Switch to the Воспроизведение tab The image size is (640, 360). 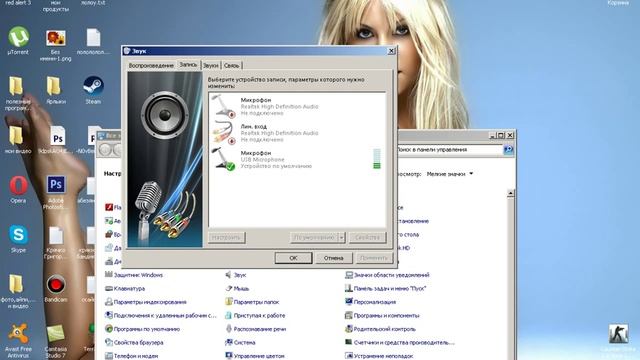click(151, 65)
